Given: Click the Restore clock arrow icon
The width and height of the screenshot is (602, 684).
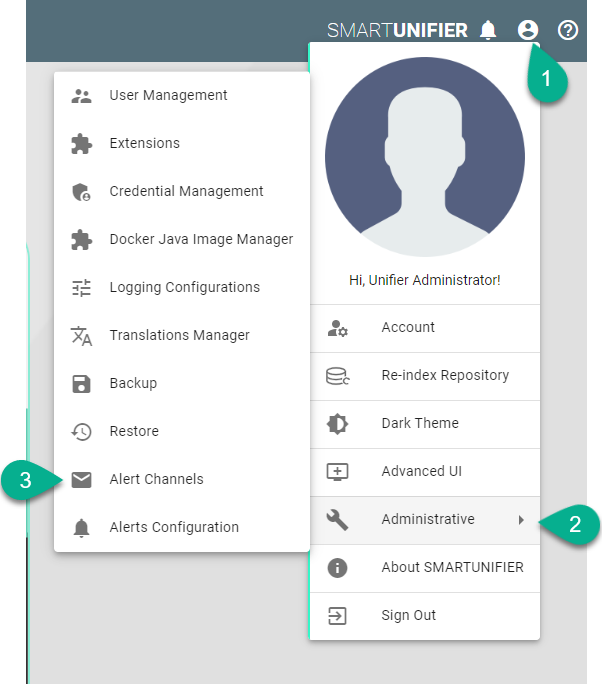Looking at the screenshot, I should click(82, 432).
